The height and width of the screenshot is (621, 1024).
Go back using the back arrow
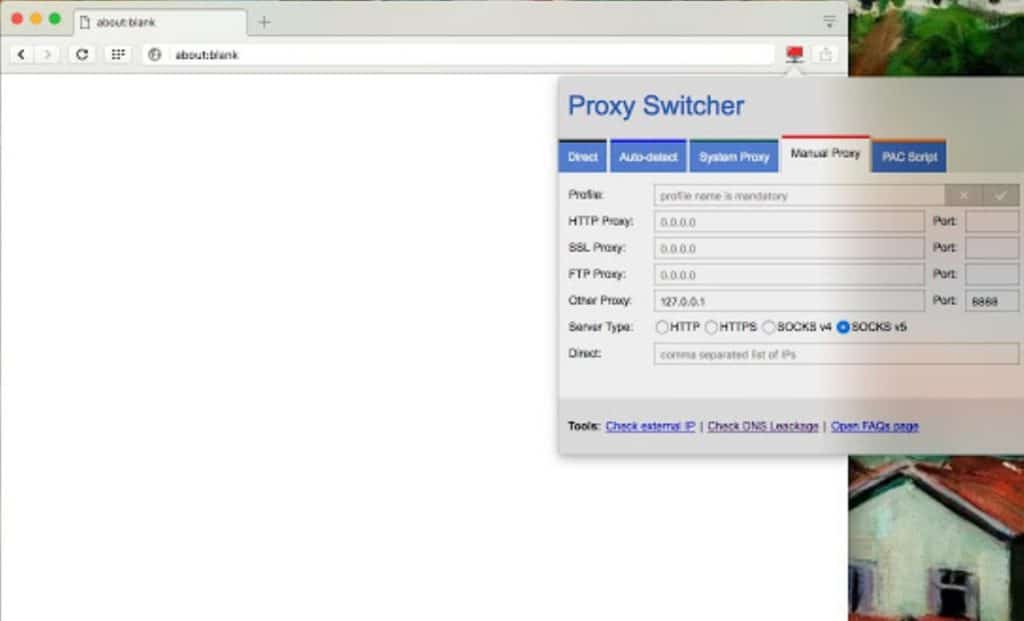tap(20, 55)
